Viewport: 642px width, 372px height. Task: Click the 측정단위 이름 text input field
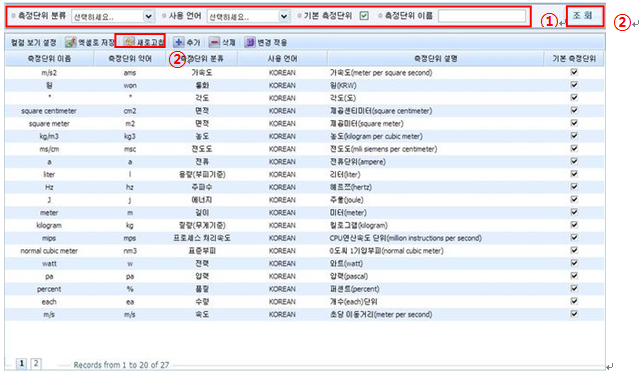482,16
